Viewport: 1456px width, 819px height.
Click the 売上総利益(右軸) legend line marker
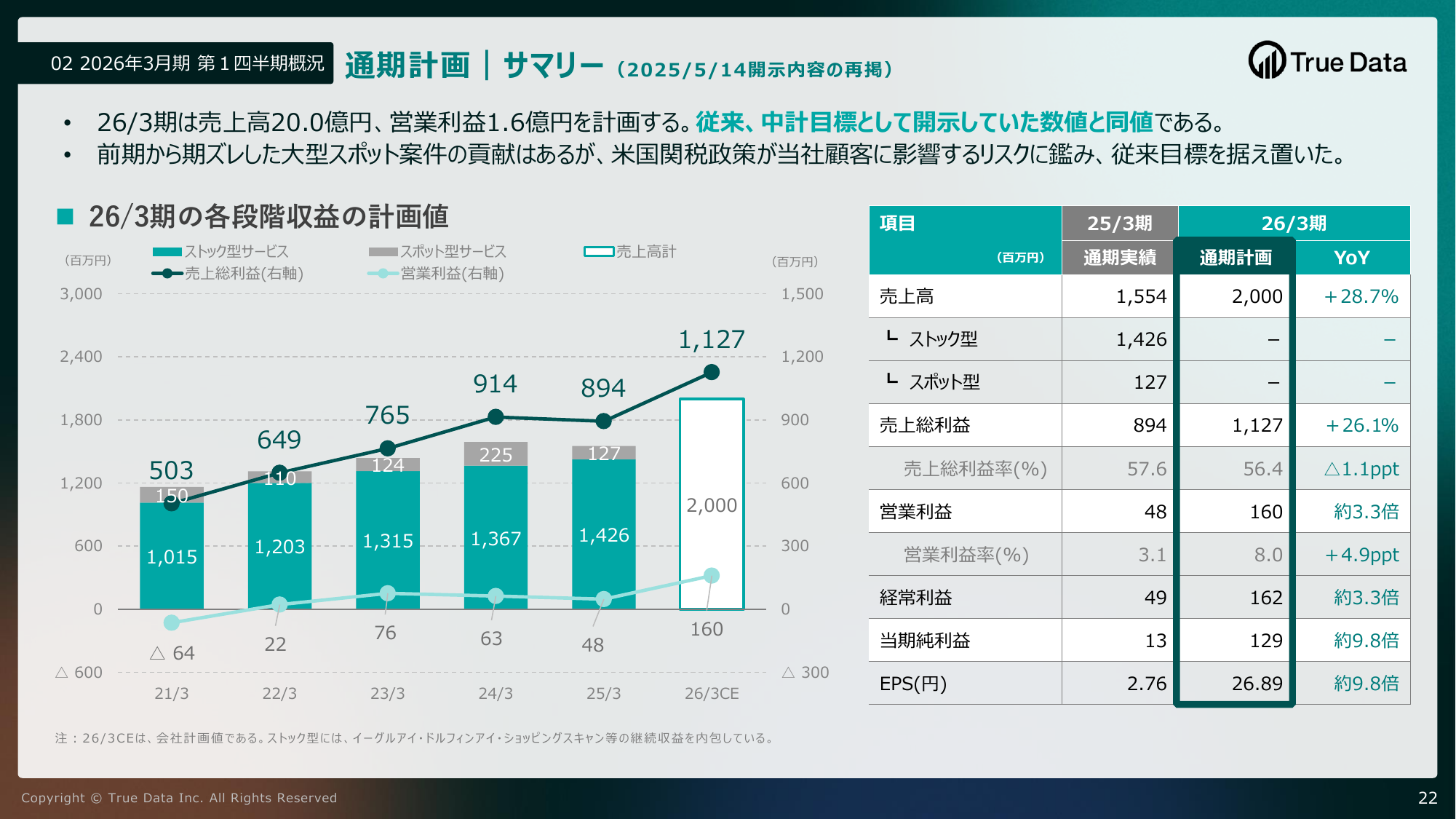click(167, 274)
